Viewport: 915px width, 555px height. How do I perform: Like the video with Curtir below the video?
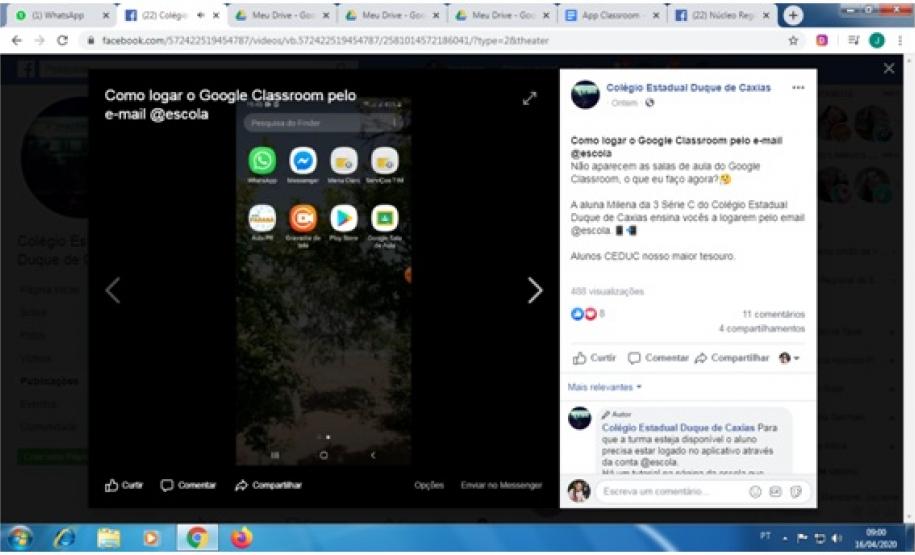click(125, 485)
